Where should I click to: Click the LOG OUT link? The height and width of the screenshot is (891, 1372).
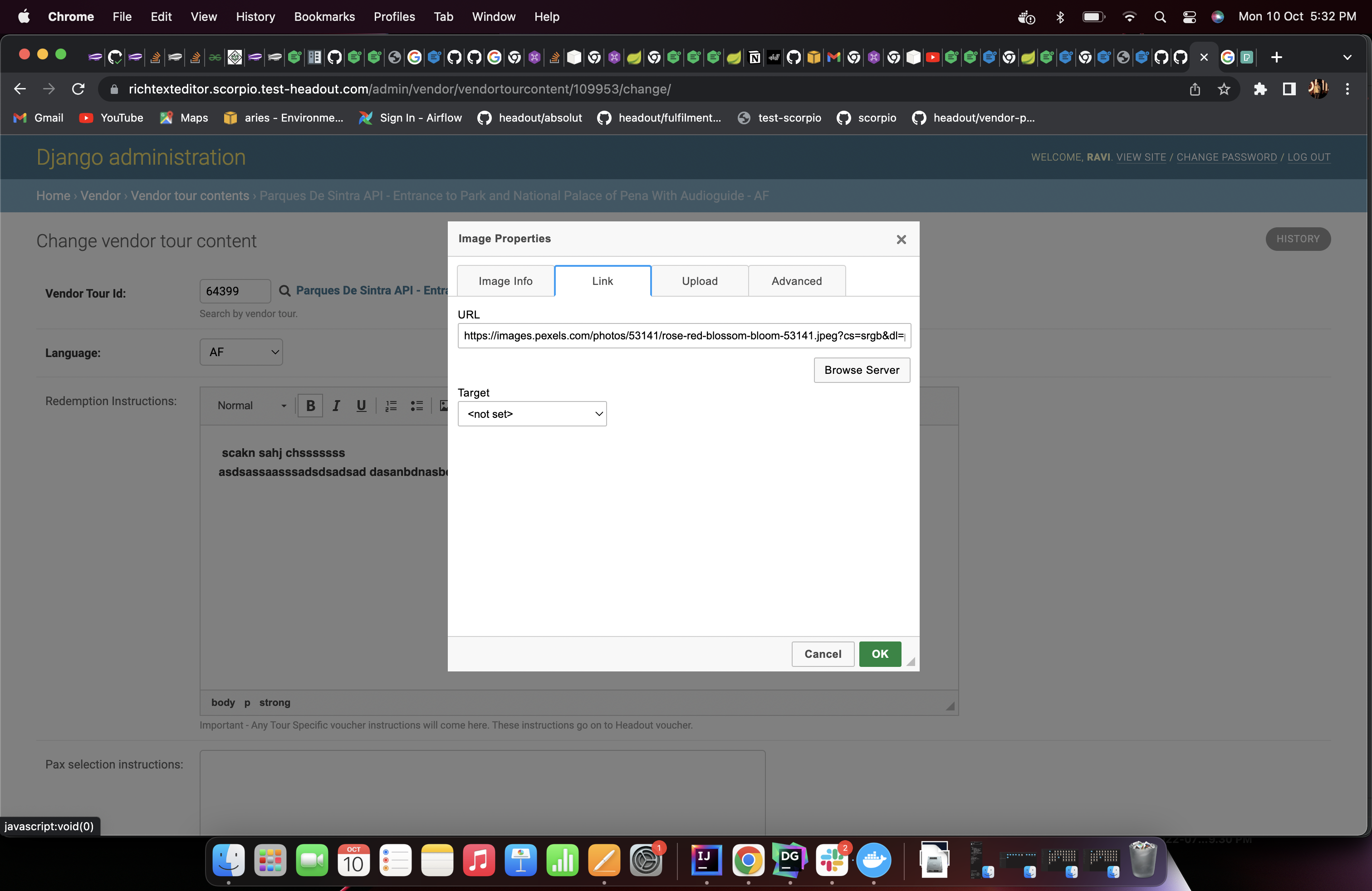click(x=1308, y=157)
